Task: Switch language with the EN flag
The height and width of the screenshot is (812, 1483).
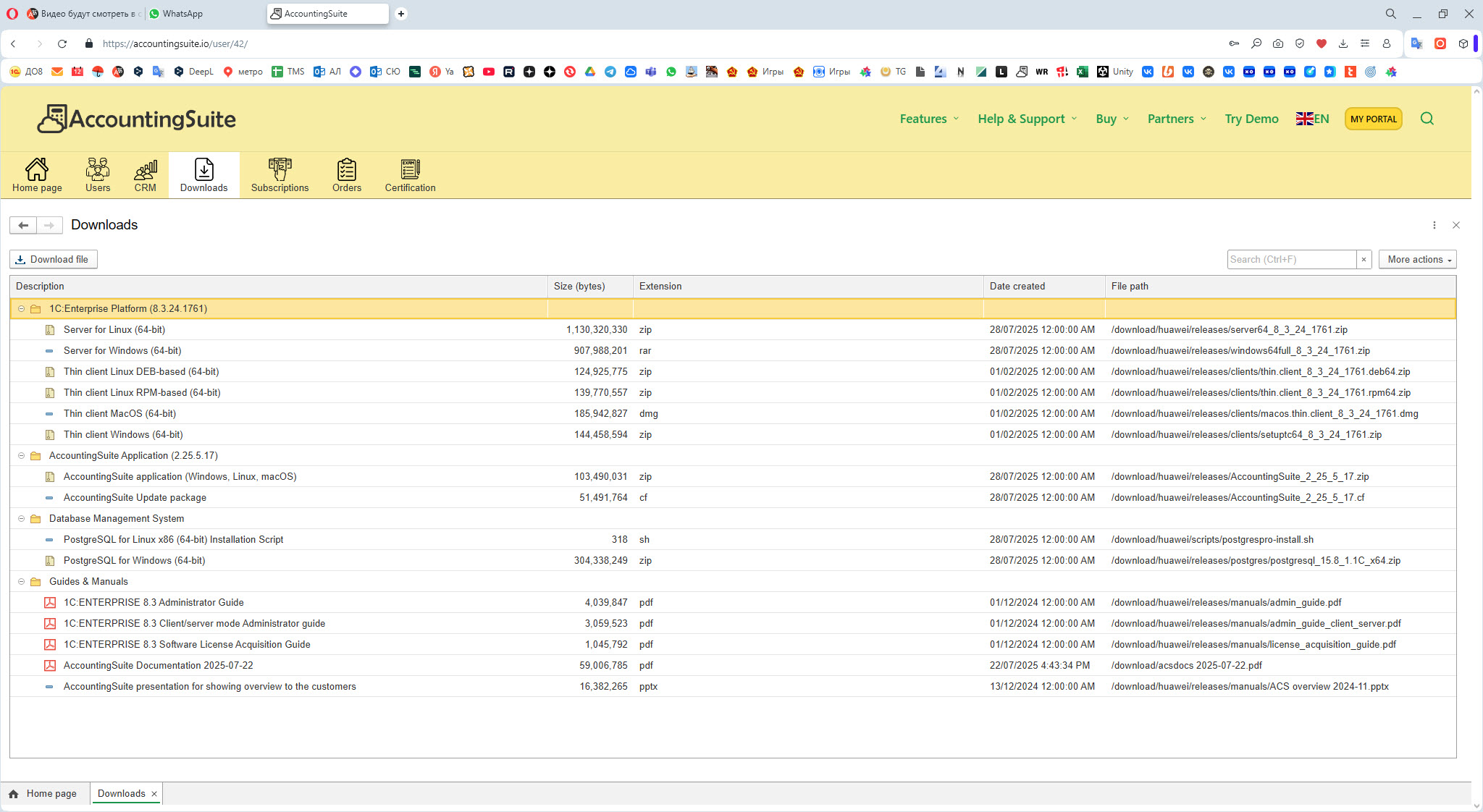Action: pos(1312,119)
